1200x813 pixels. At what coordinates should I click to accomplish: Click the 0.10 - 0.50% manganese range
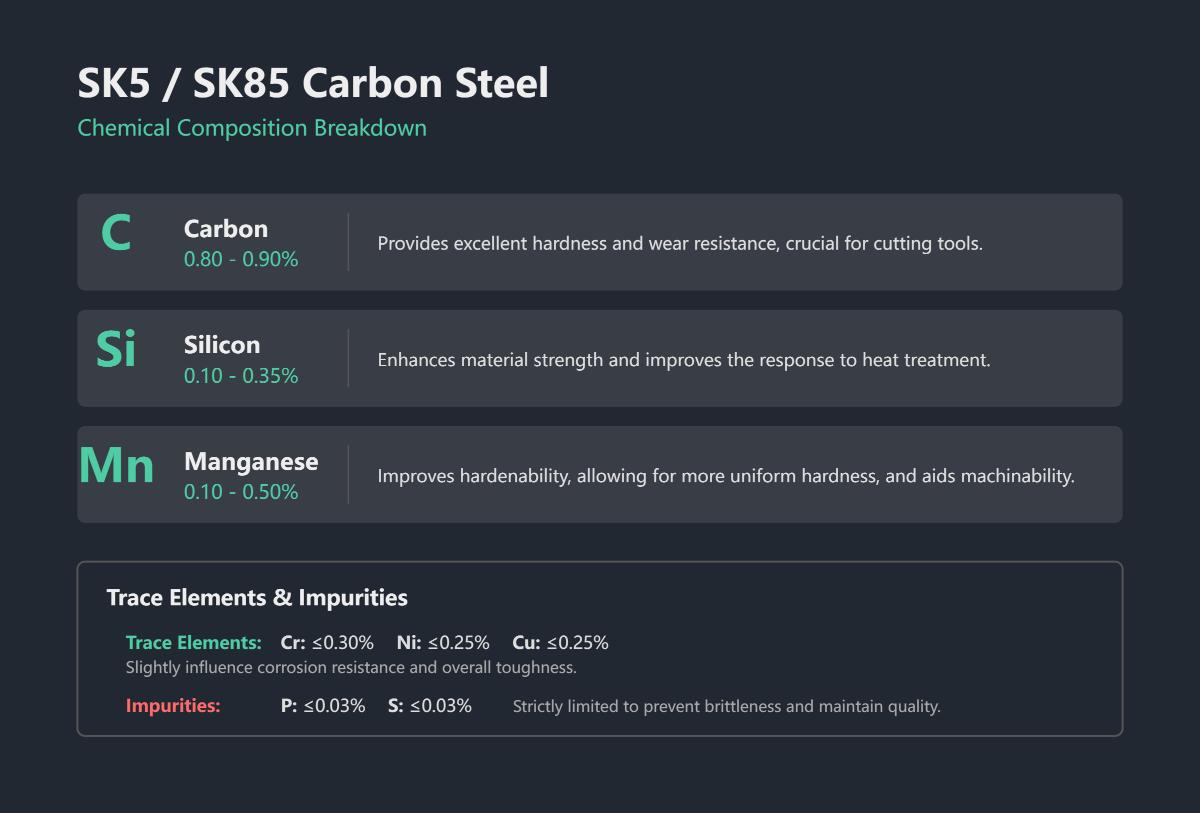click(x=241, y=492)
